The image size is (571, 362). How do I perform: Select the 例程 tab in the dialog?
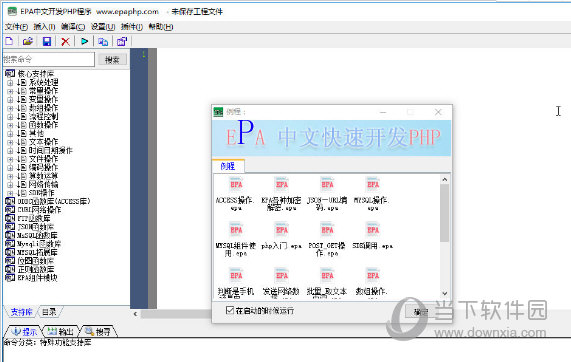228,166
